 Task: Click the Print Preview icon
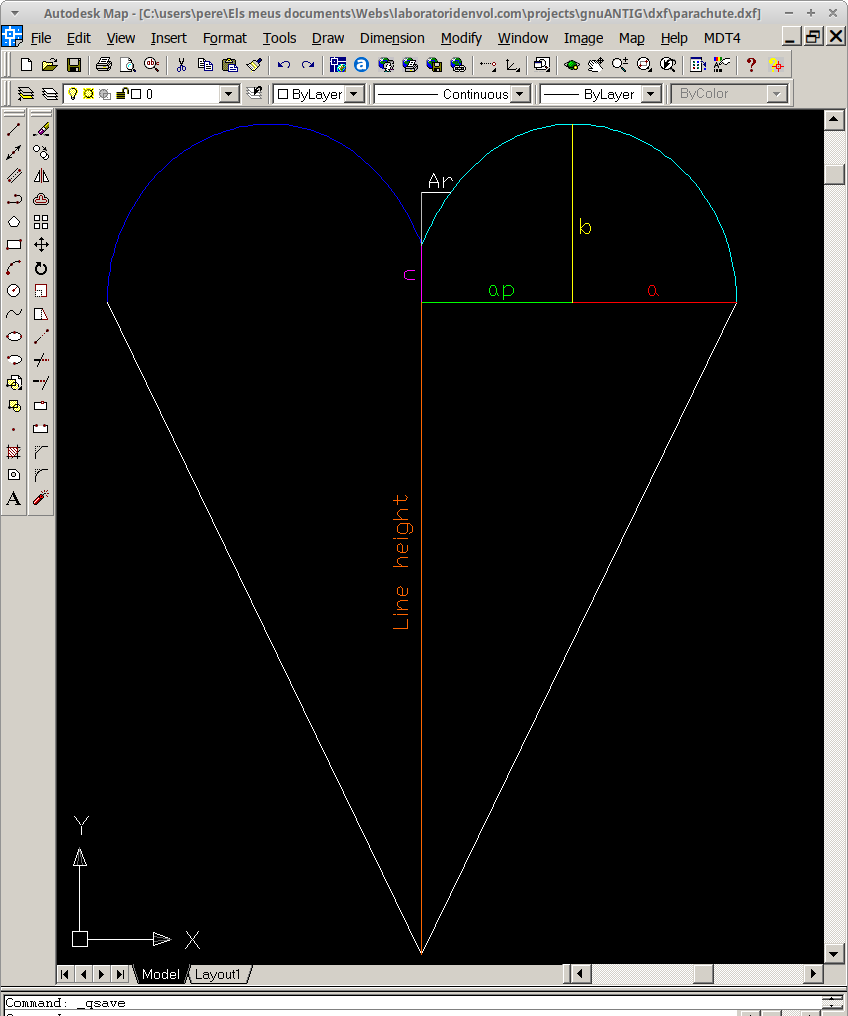[x=128, y=65]
